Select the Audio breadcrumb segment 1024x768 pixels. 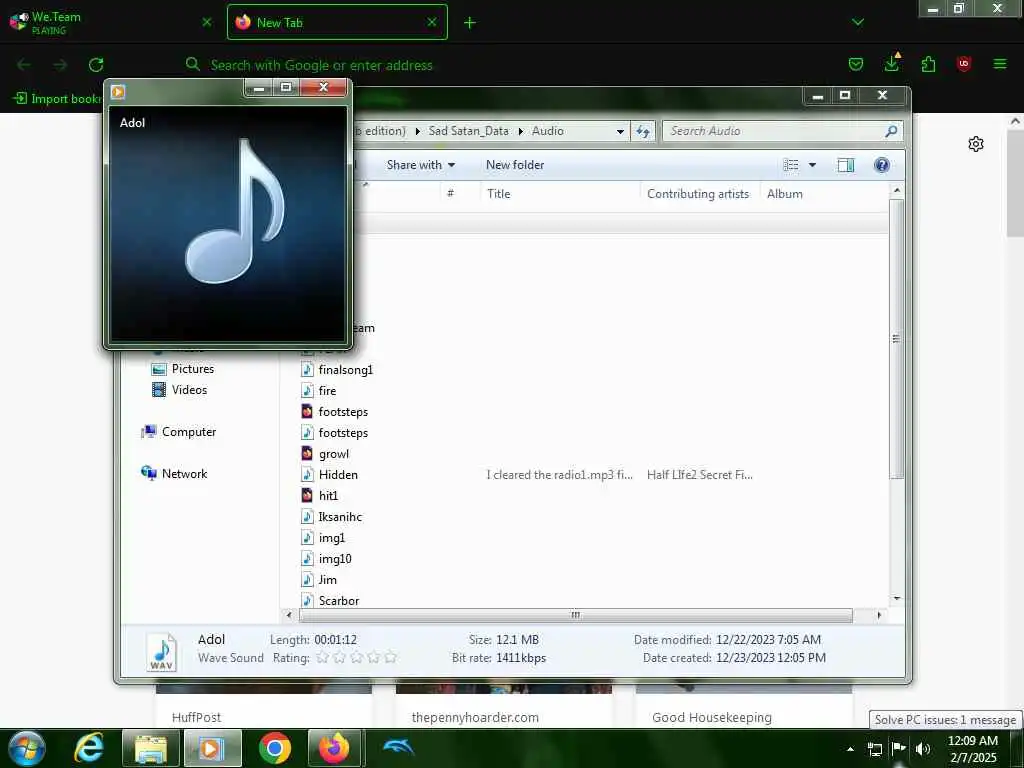click(x=547, y=131)
